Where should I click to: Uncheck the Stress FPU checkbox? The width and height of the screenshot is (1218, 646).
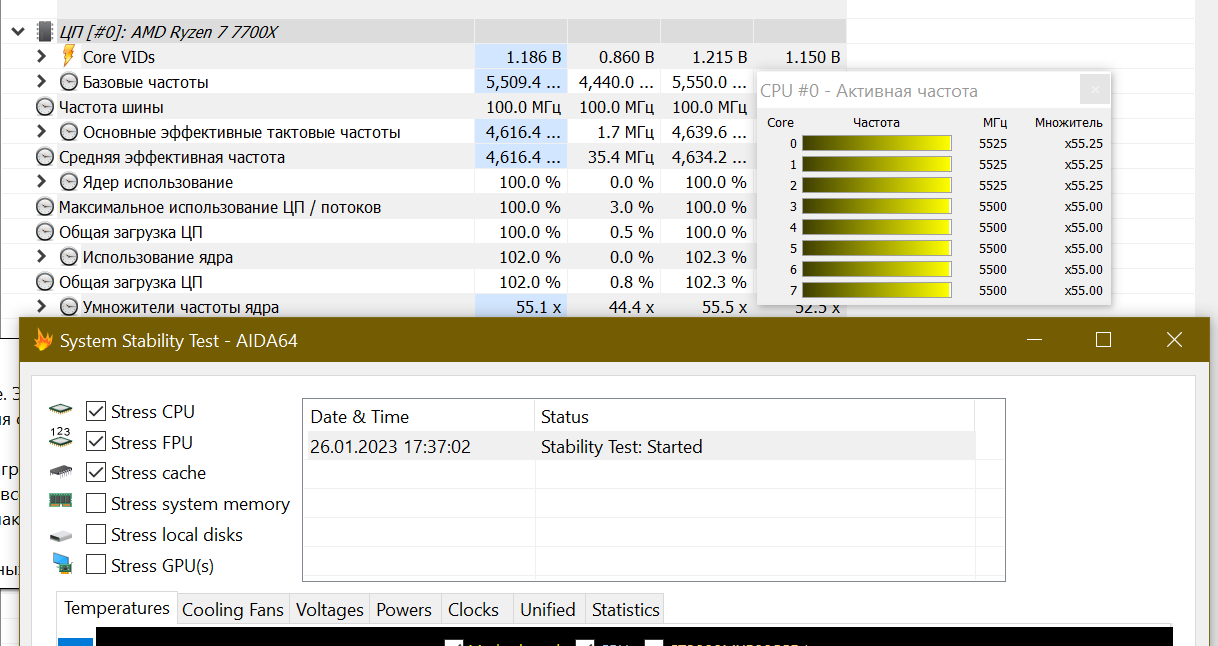click(96, 442)
